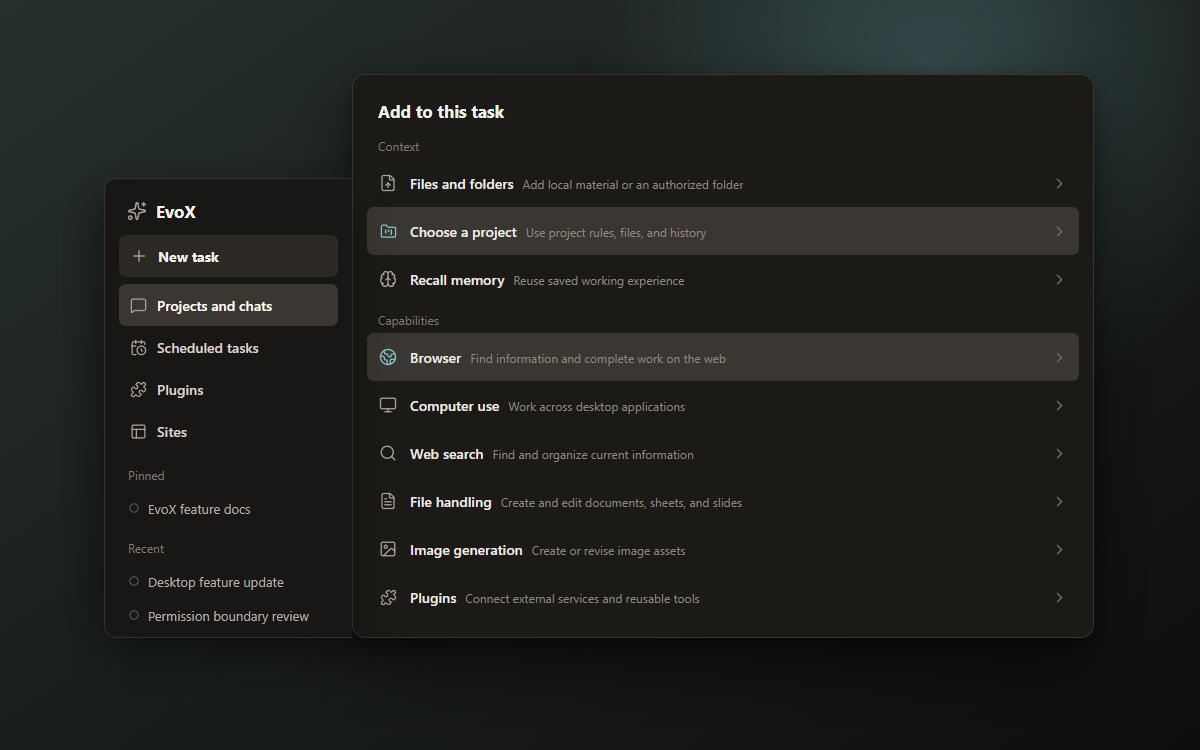Expand the Capabilities Plugins row chevron
The image size is (1200, 750).
click(1059, 597)
